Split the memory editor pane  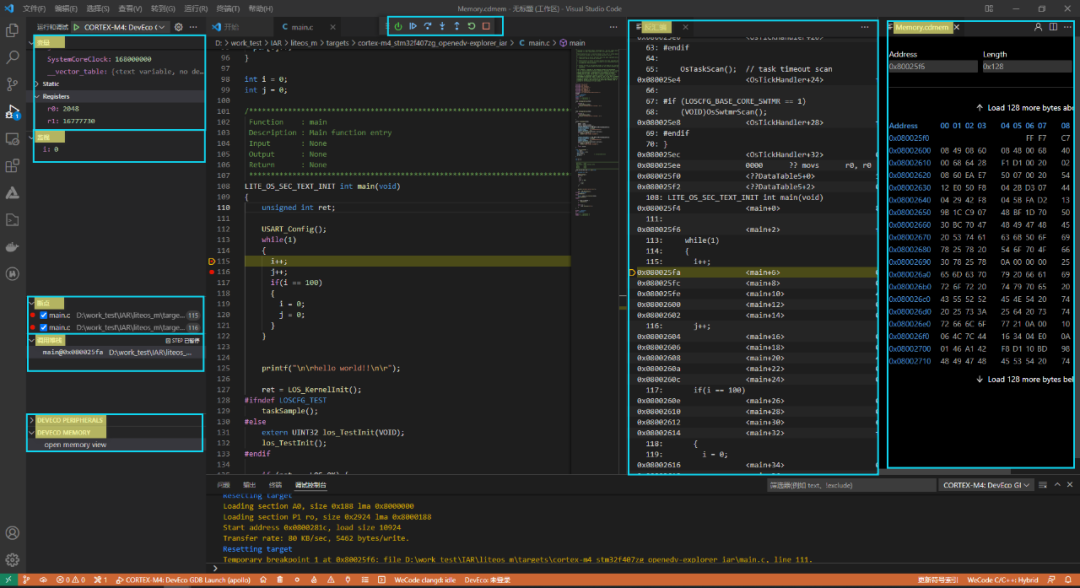pyautogui.click(x=1053, y=27)
